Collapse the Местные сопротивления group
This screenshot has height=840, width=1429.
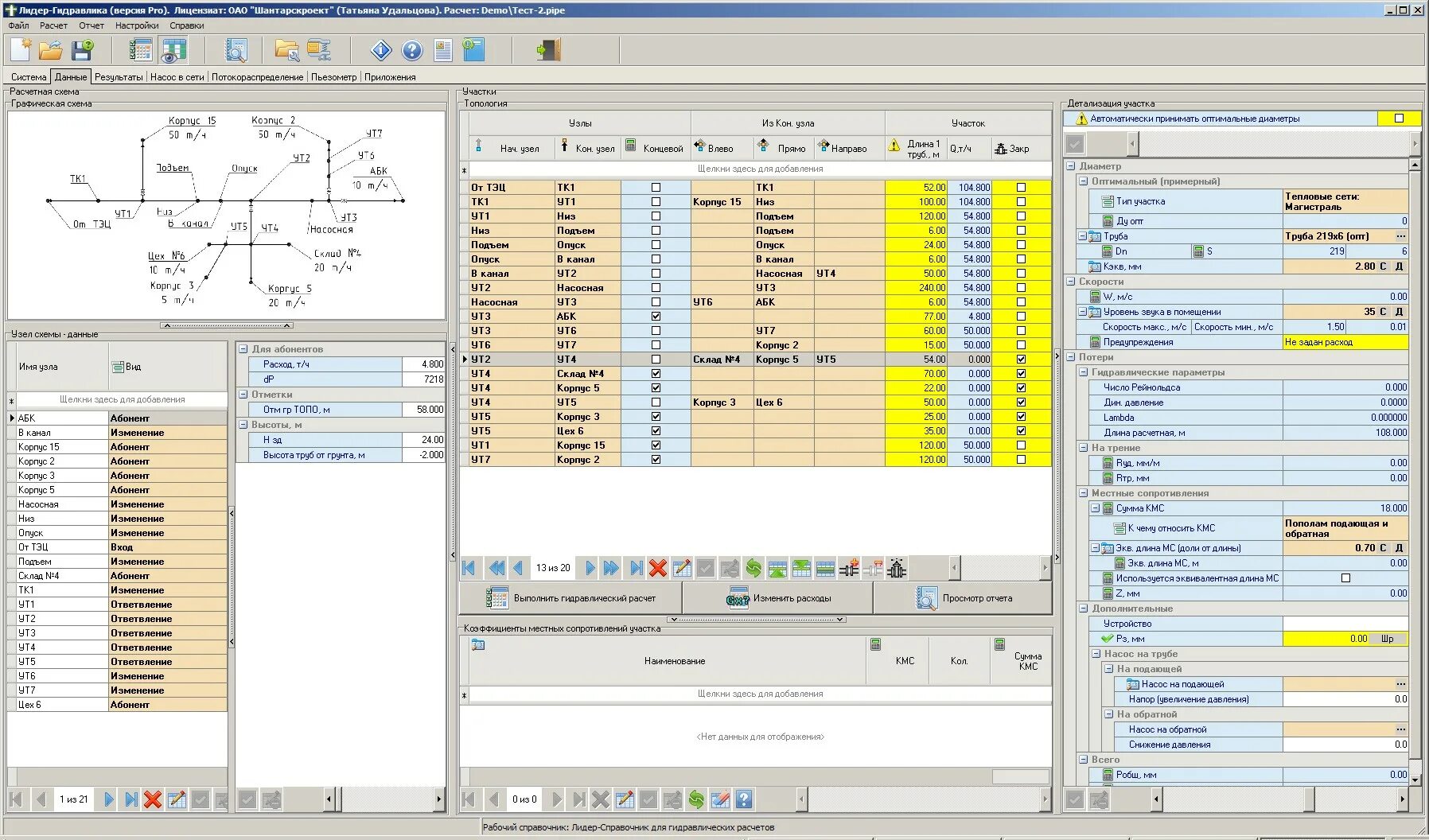coord(1083,493)
